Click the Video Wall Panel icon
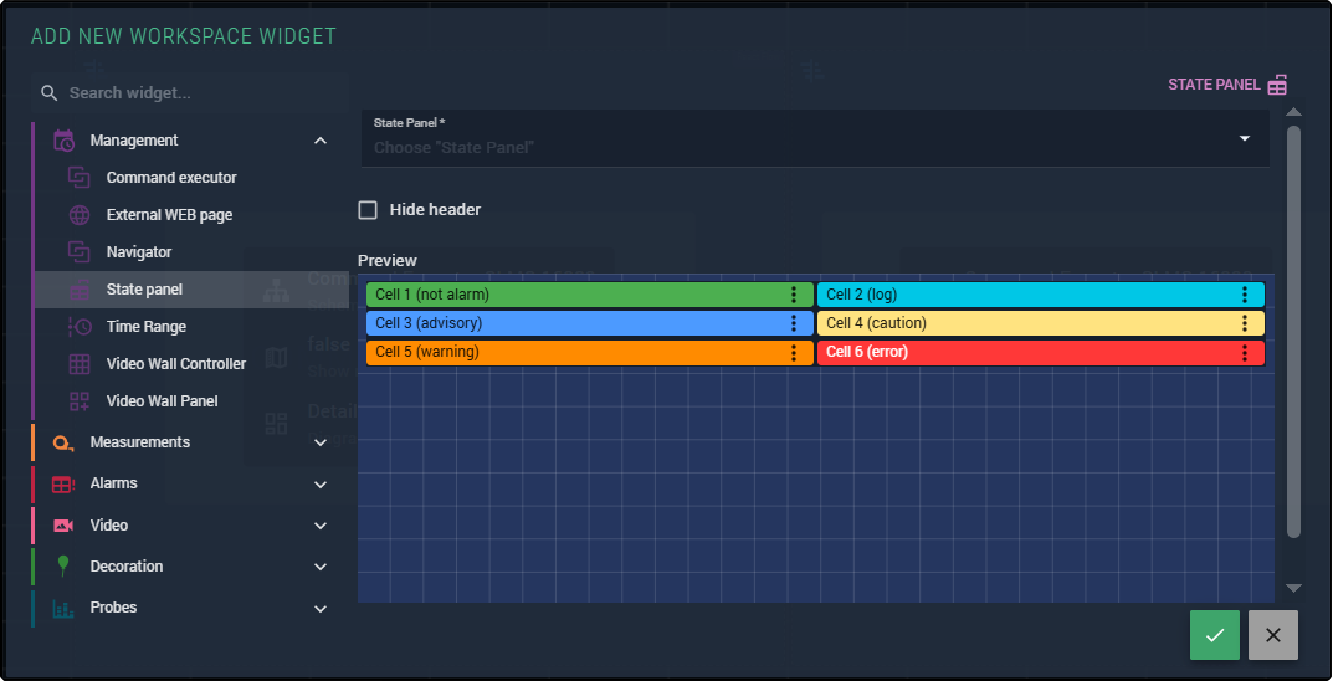1332x681 pixels. pos(79,401)
